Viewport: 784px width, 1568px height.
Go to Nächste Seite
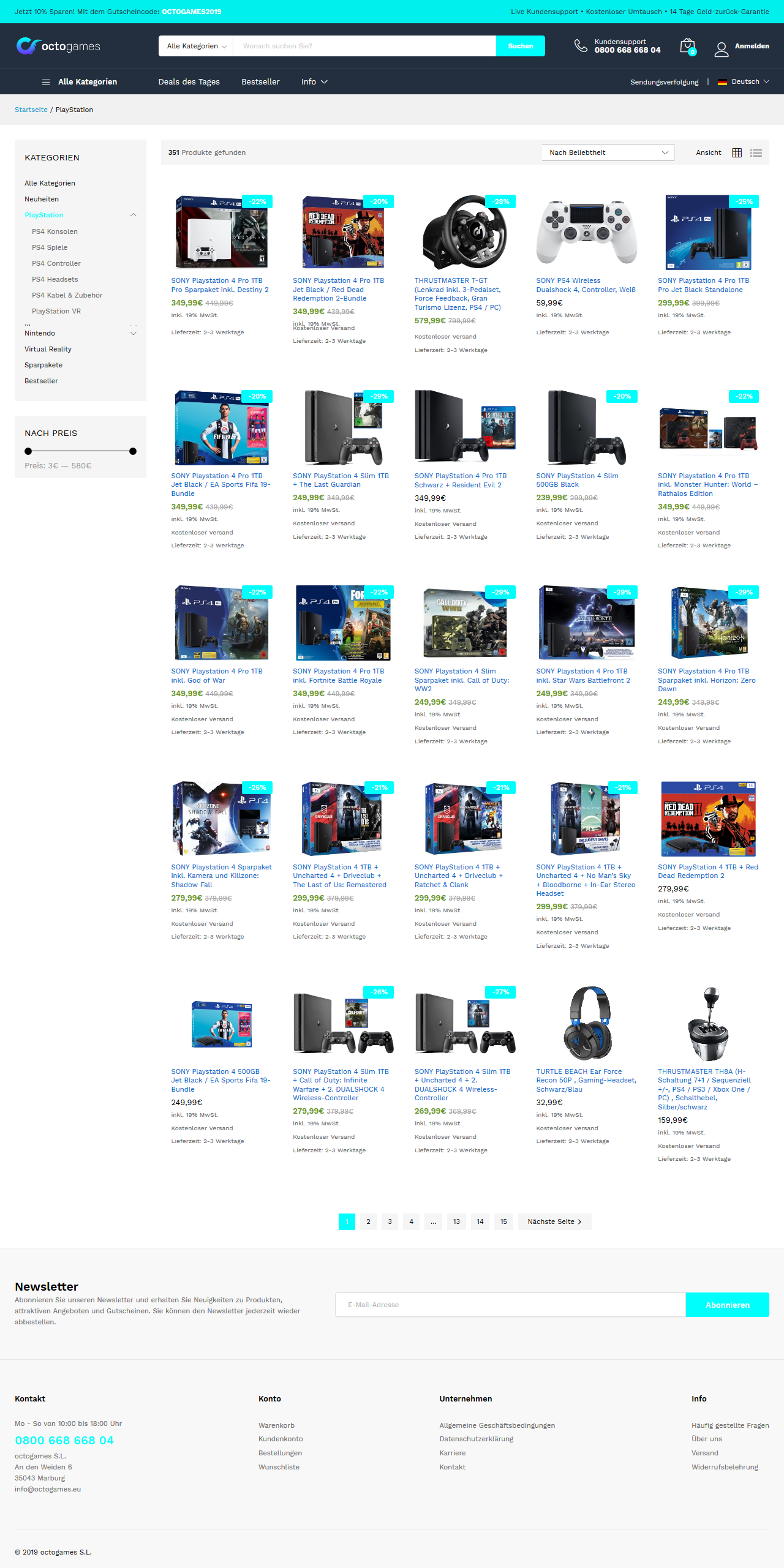tap(554, 1221)
